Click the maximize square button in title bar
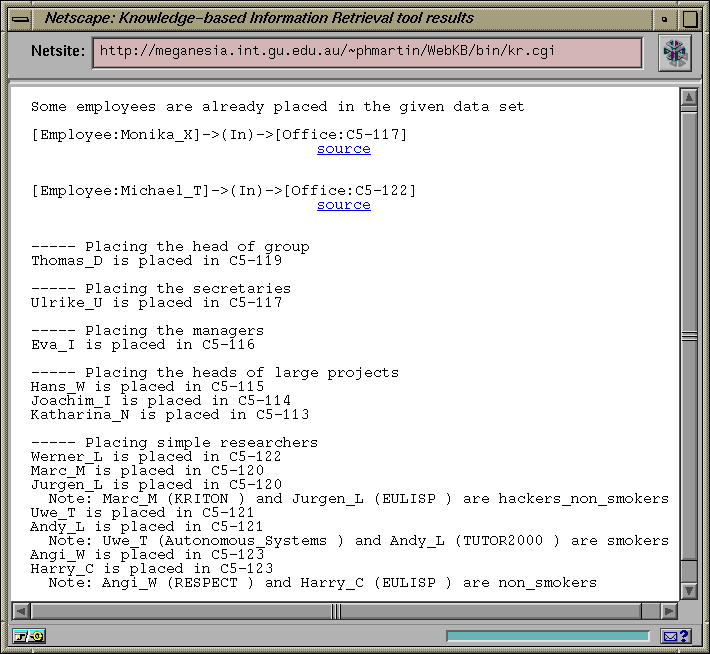Viewport: 710px width, 654px height. point(689,18)
